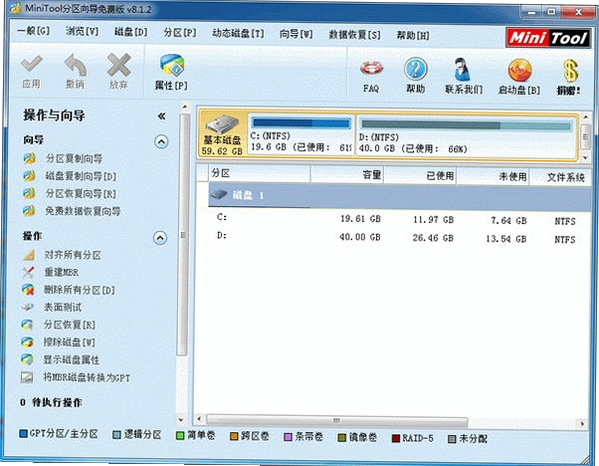Viewport: 599px width, 466px height.
Task: Open the FAQ lifebuoy icon
Action: [371, 68]
